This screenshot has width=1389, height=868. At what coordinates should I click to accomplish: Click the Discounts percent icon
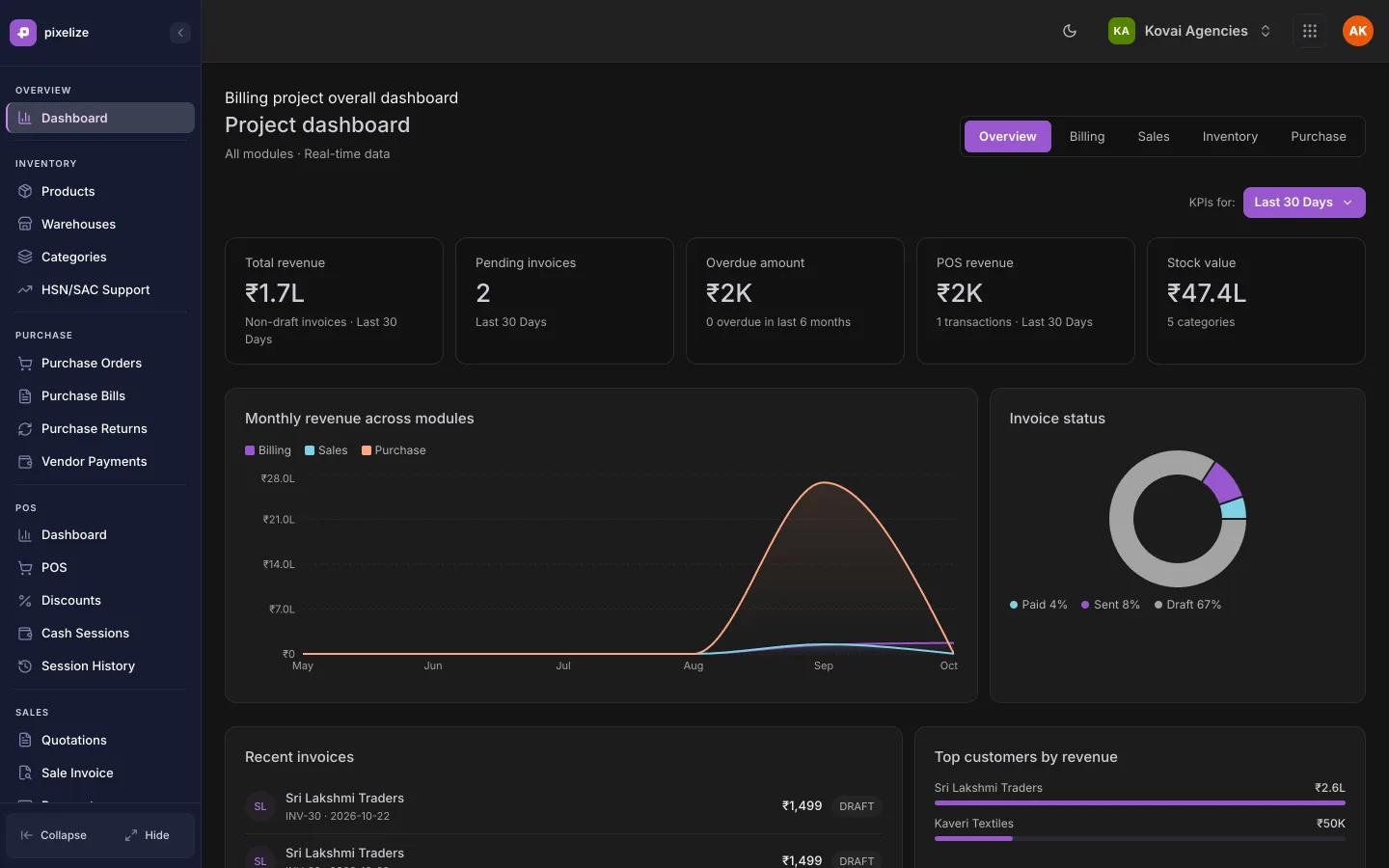pos(25,601)
